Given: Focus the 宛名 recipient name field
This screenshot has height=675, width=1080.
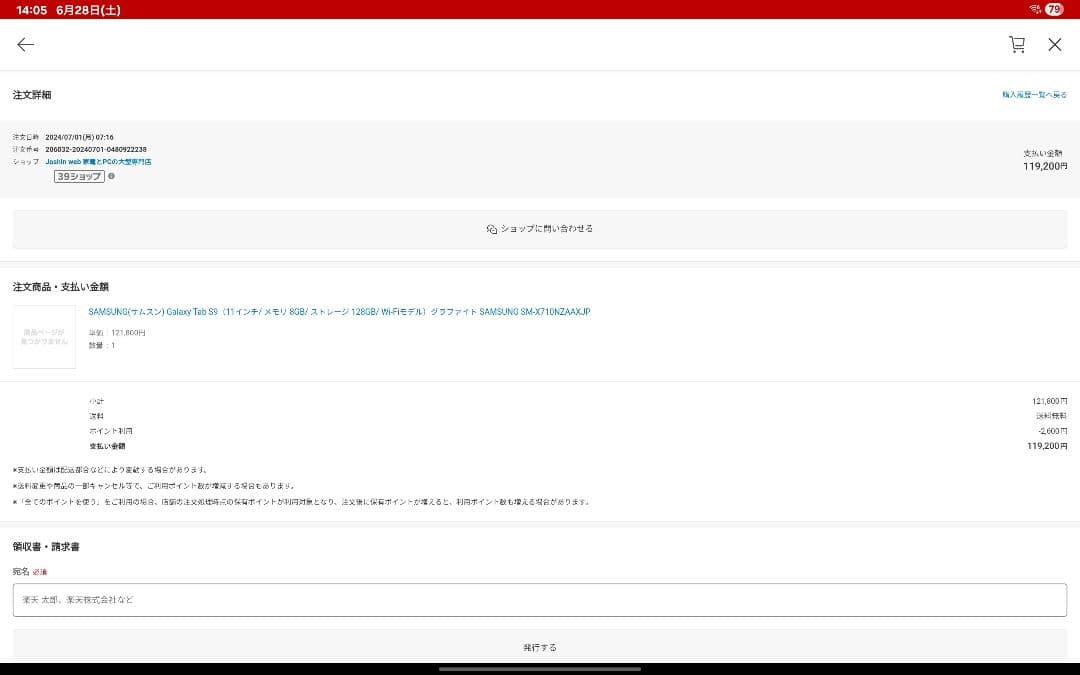Looking at the screenshot, I should pos(540,600).
